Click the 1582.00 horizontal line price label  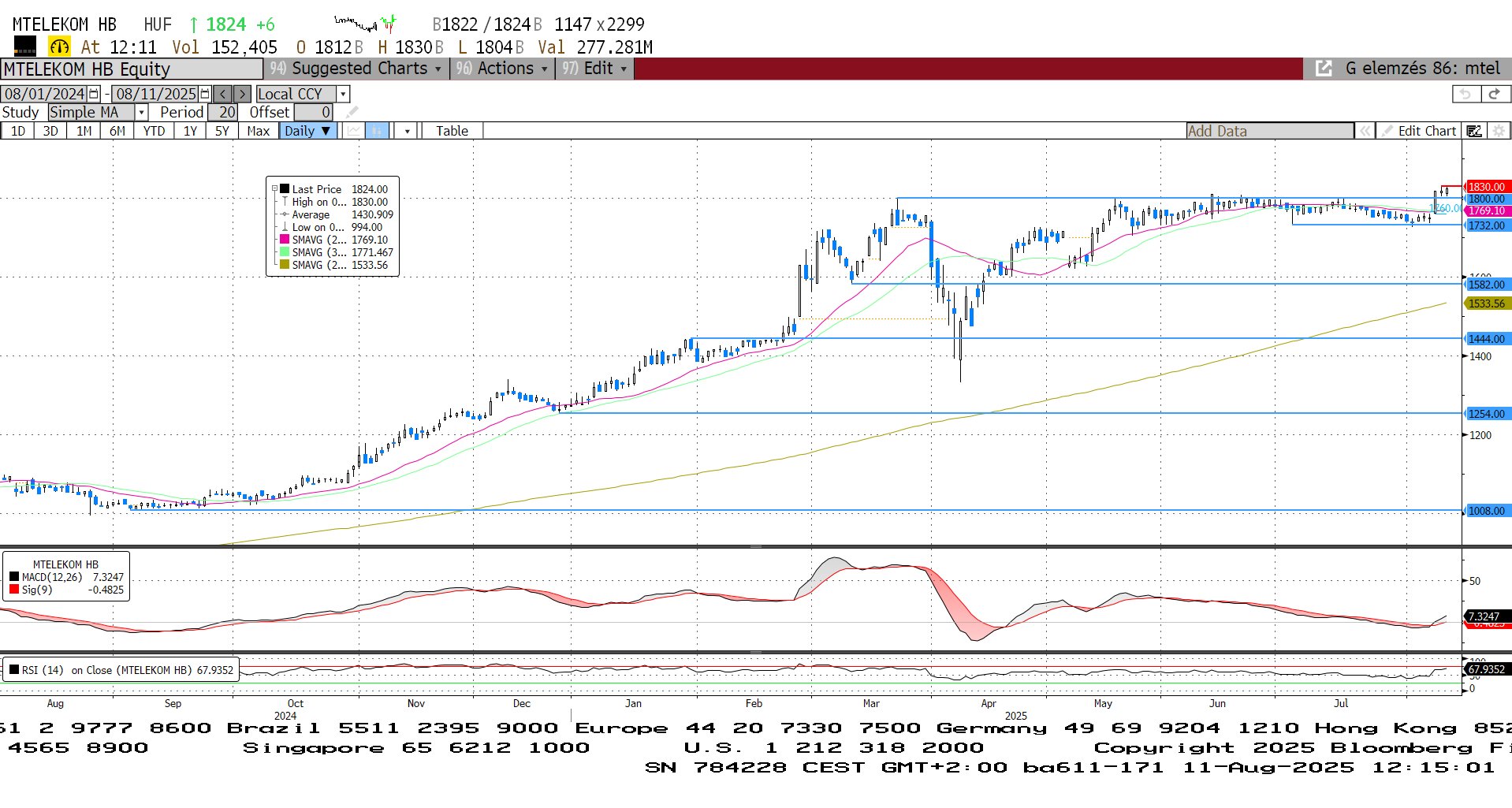[1487, 285]
